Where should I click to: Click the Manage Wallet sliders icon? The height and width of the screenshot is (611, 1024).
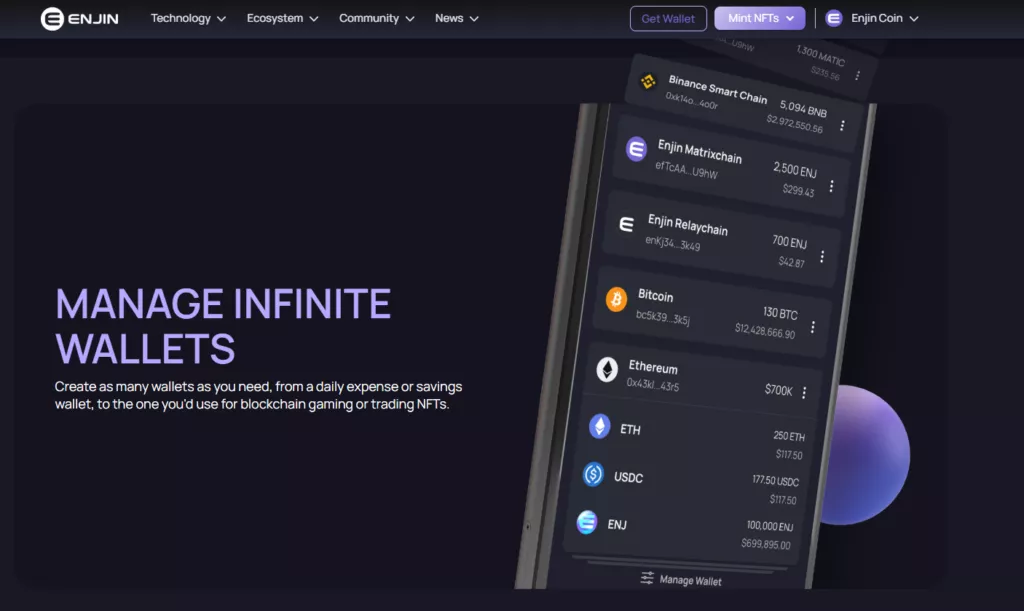pos(647,578)
